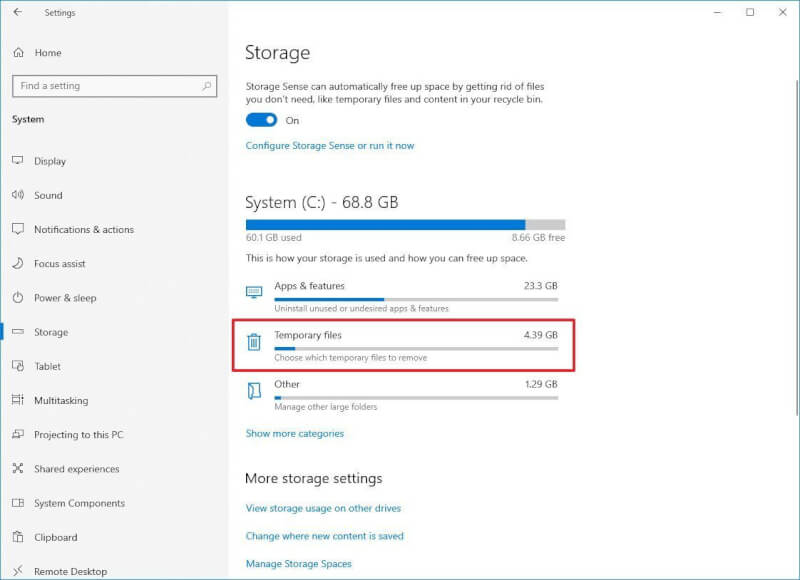The width and height of the screenshot is (800, 580).
Task: Open Manage Storage Spaces link
Action: pyautogui.click(x=299, y=564)
